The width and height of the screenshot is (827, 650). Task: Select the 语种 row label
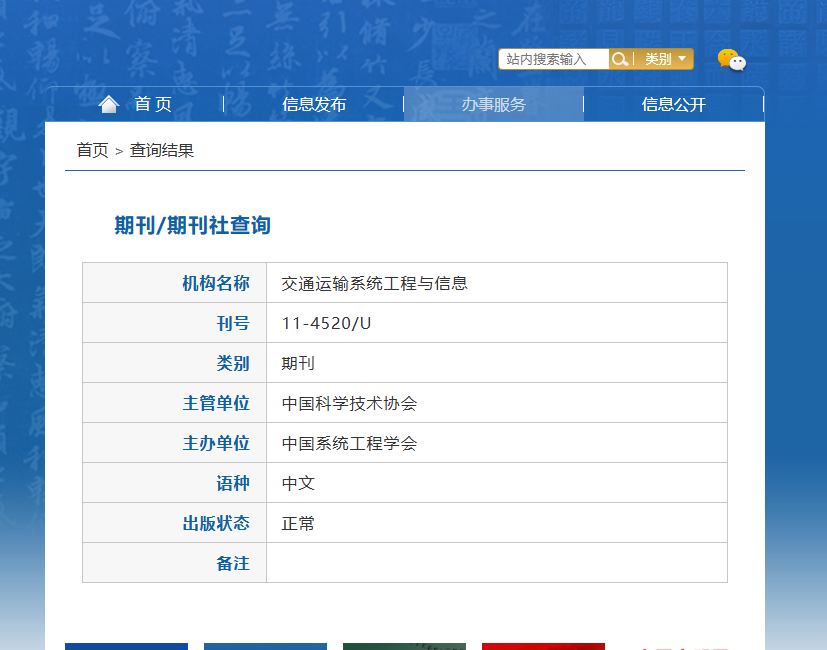pyautogui.click(x=233, y=483)
